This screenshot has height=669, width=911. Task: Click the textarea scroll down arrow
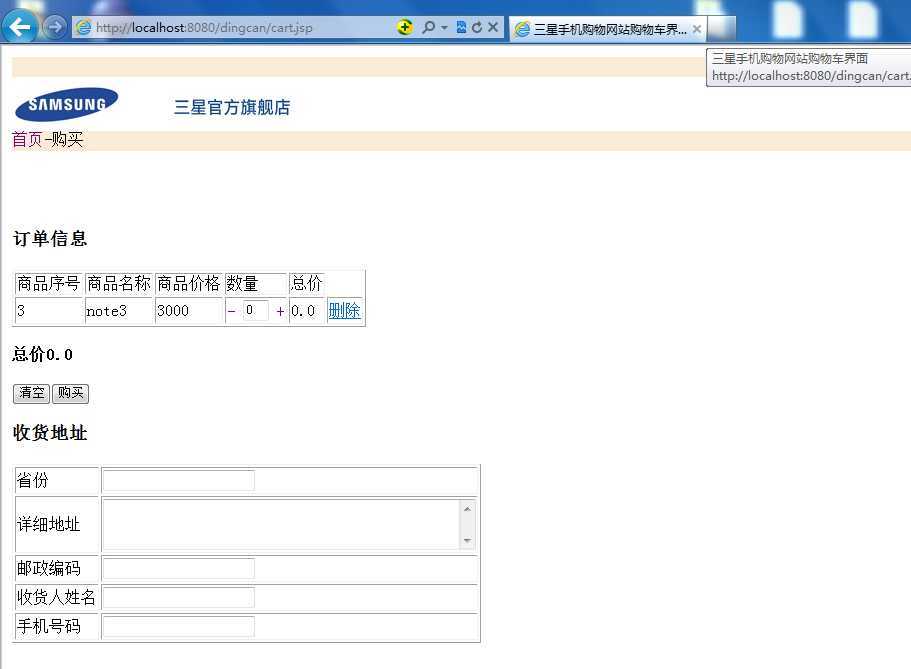pos(467,541)
